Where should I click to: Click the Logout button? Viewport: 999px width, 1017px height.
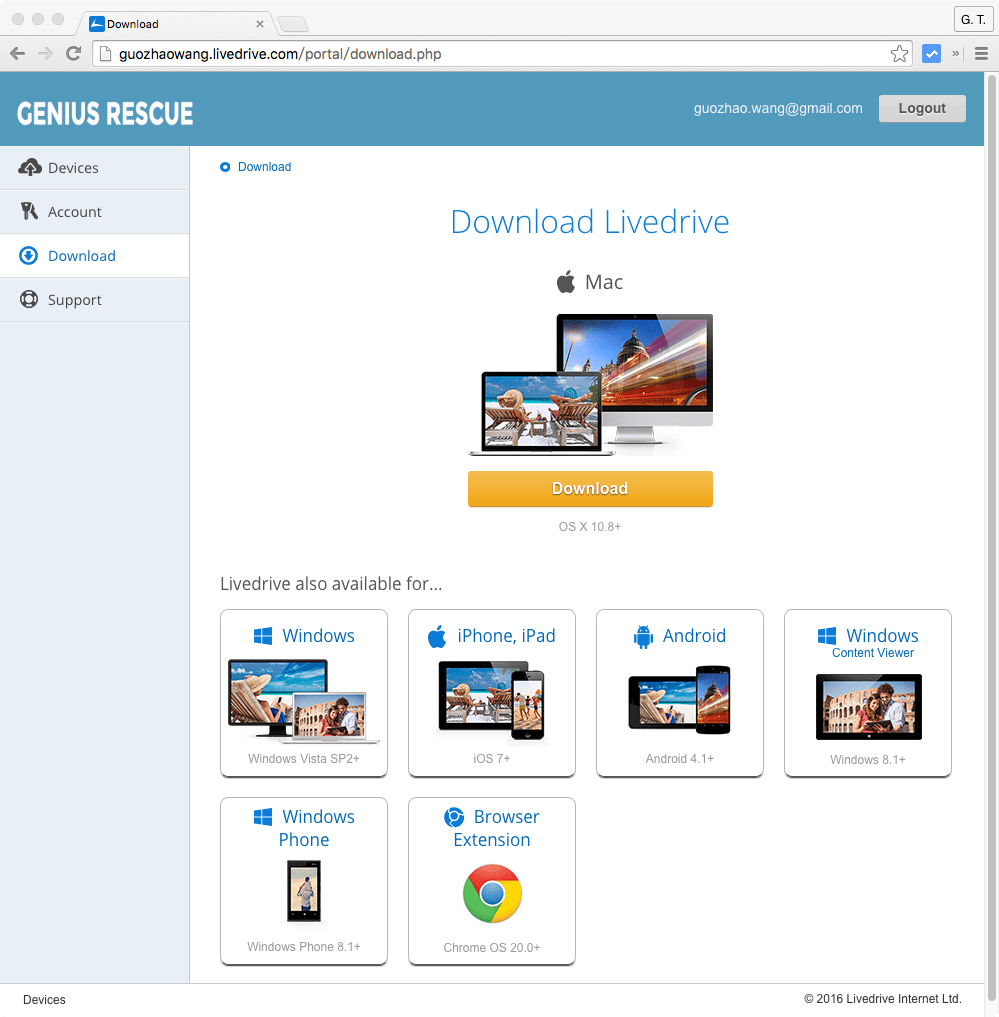921,108
